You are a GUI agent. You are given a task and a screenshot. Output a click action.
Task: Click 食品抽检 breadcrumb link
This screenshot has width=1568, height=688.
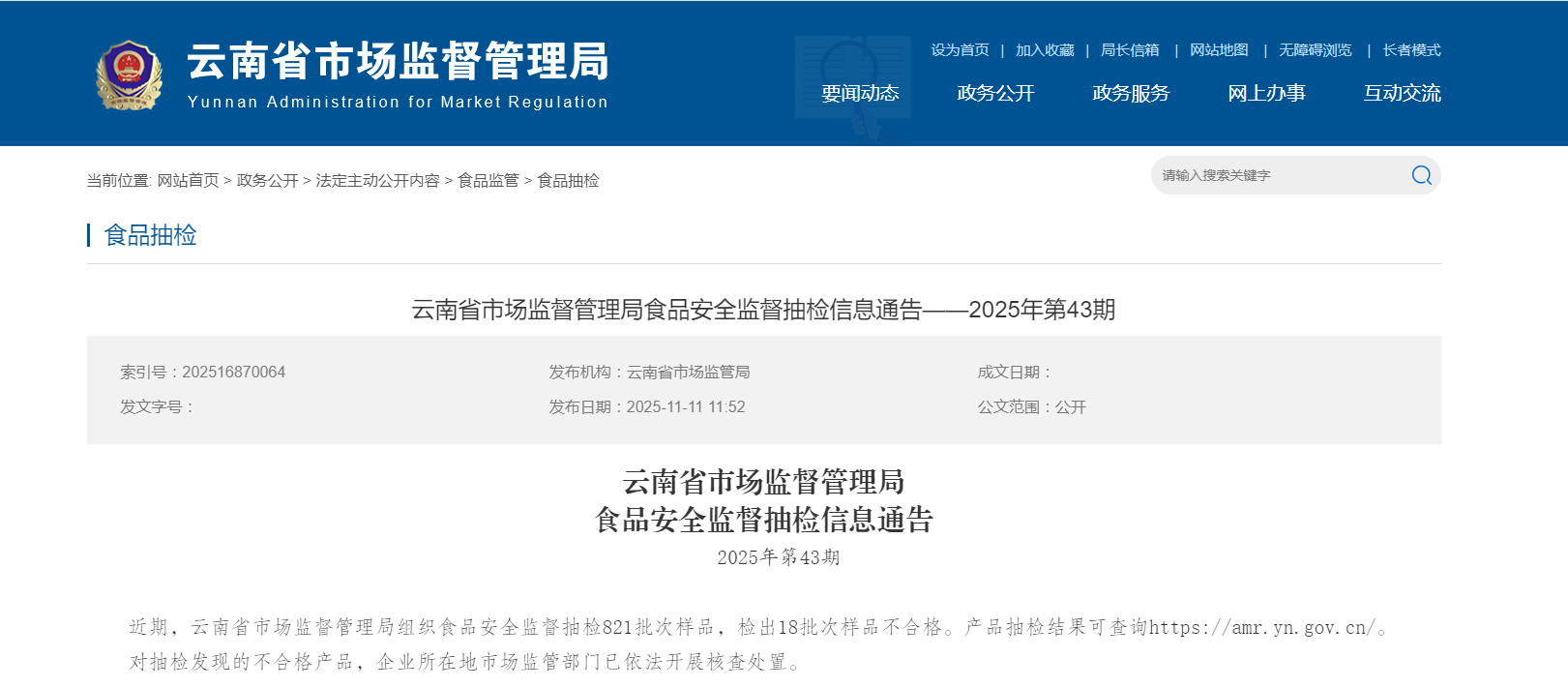point(568,181)
